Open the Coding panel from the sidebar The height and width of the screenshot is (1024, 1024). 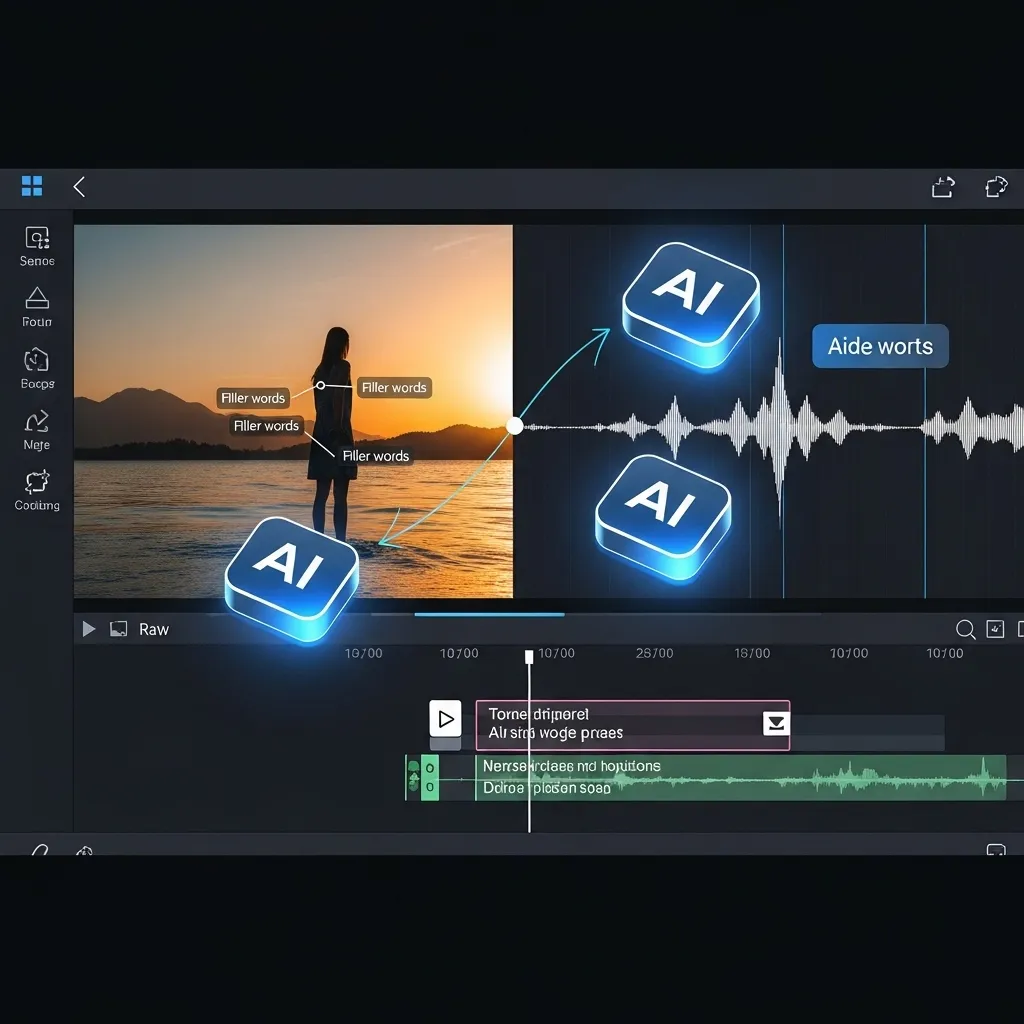pos(35,492)
